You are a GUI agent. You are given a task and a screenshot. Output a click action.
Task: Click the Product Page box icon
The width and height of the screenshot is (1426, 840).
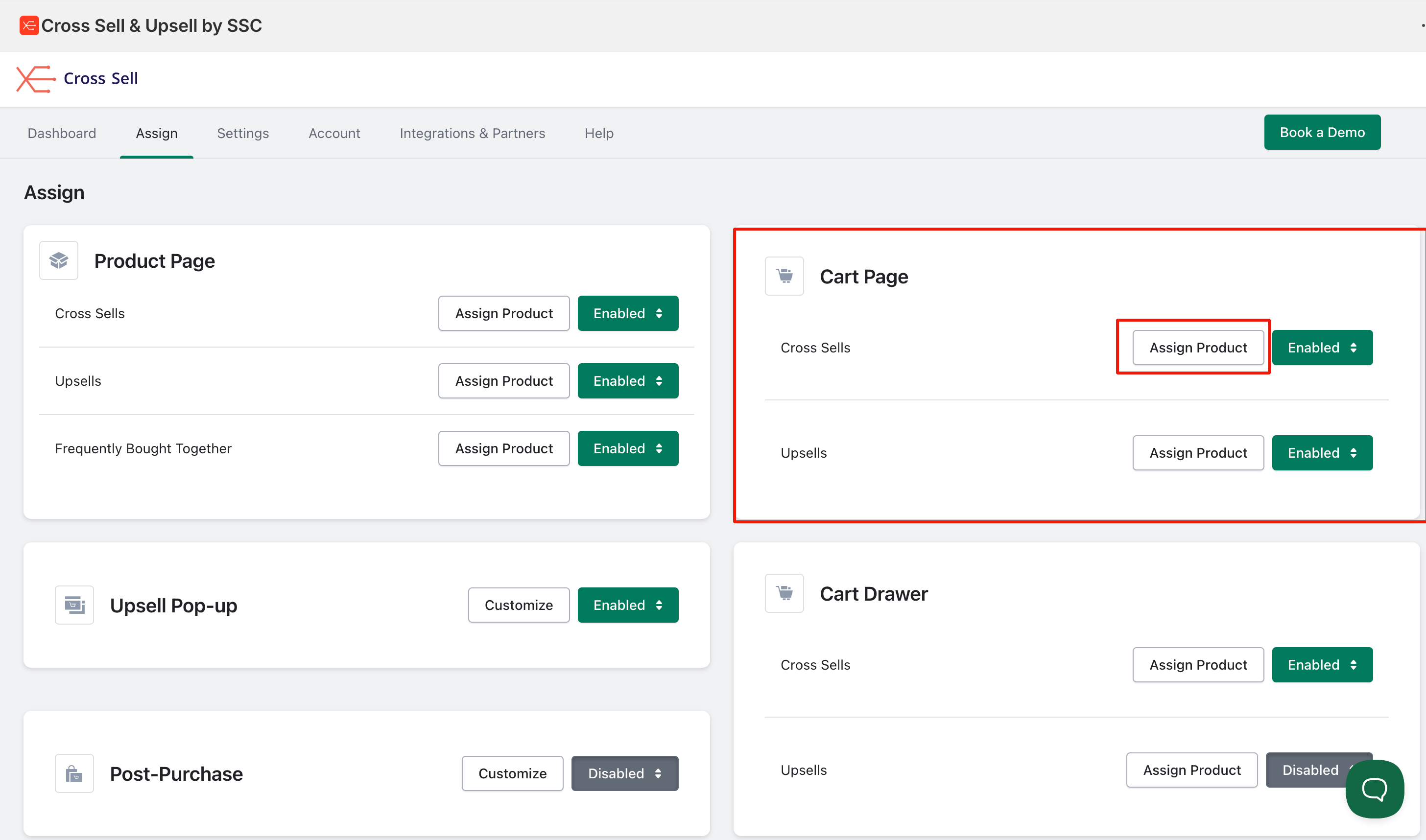coord(58,260)
